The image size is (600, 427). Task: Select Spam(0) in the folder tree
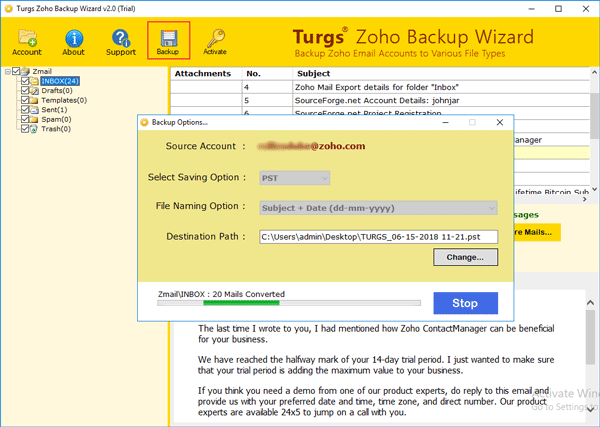(x=56, y=119)
